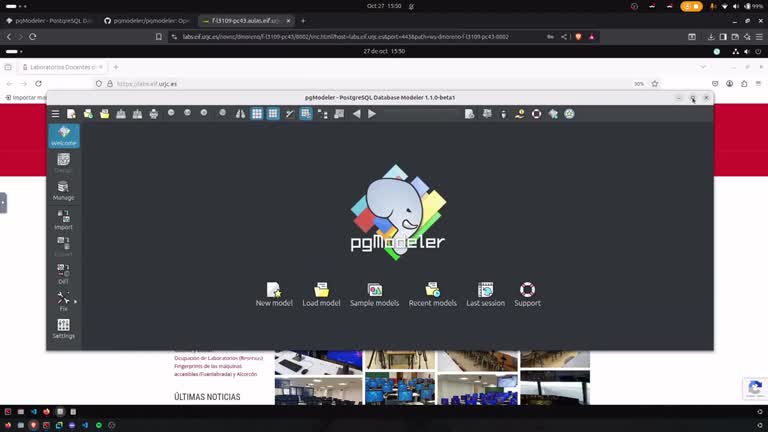This screenshot has height=432, width=768.
Task: Open Ocupación de Laboratorios link
Action: pos(218,358)
